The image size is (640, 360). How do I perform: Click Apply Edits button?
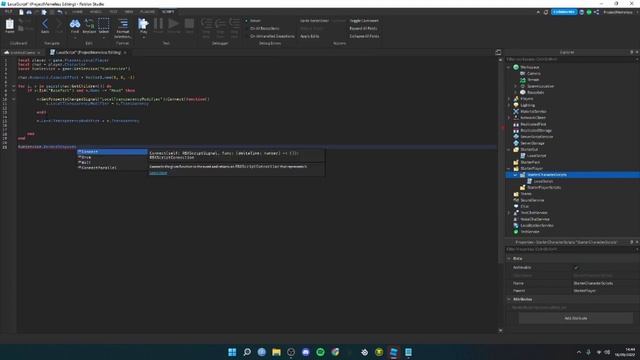coord(309,36)
